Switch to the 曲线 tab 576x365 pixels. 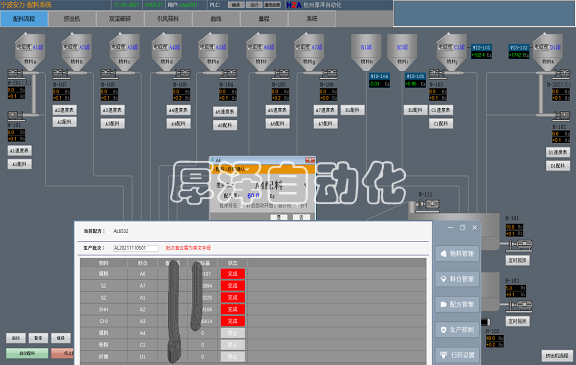click(x=216, y=19)
